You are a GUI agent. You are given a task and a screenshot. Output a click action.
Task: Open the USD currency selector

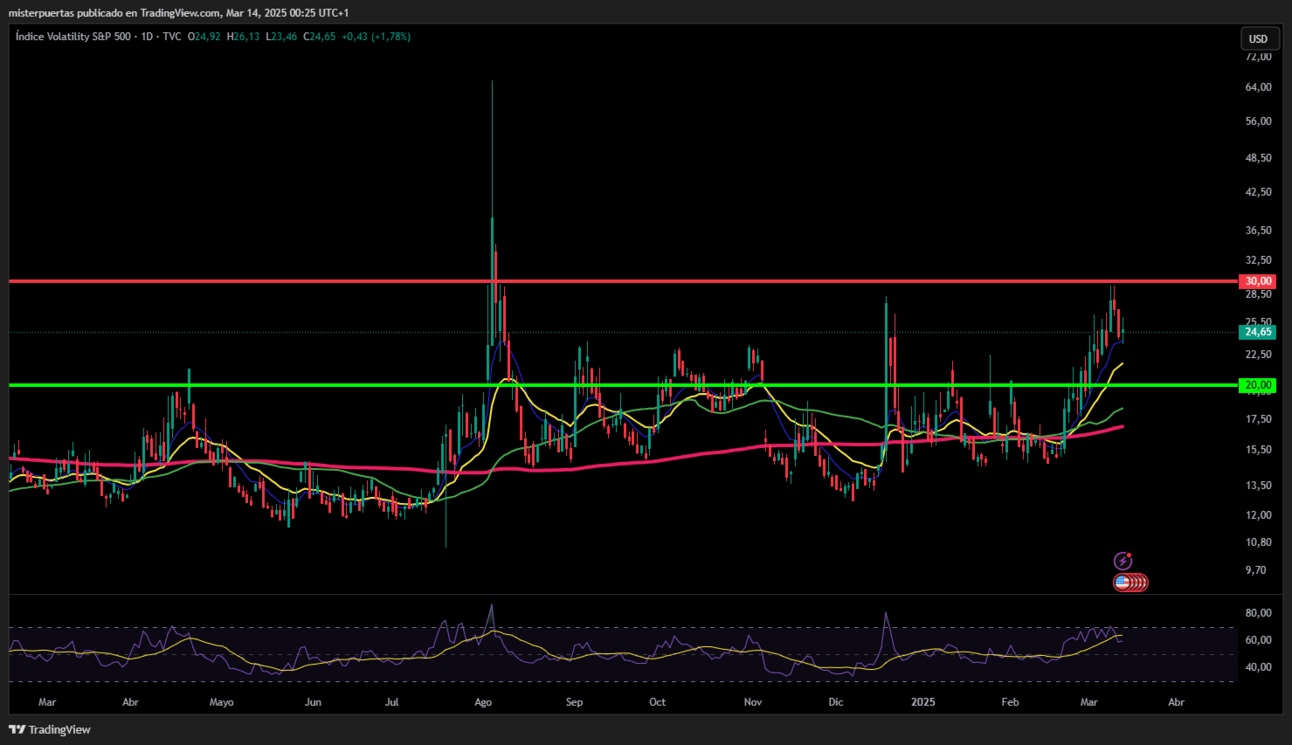point(1258,39)
